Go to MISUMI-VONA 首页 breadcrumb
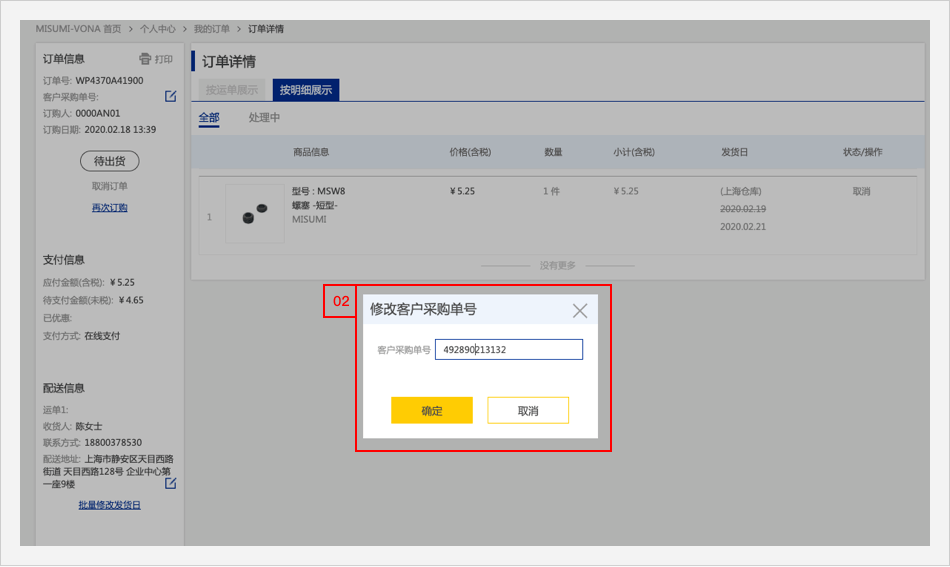 (78, 29)
